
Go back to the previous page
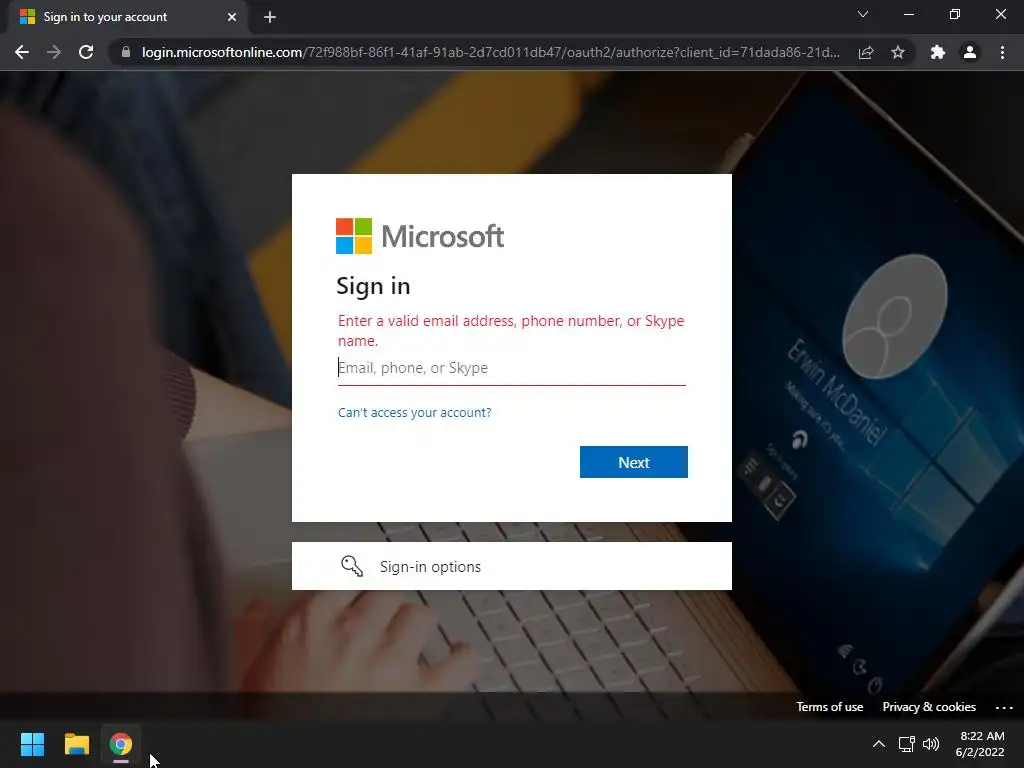click(22, 52)
